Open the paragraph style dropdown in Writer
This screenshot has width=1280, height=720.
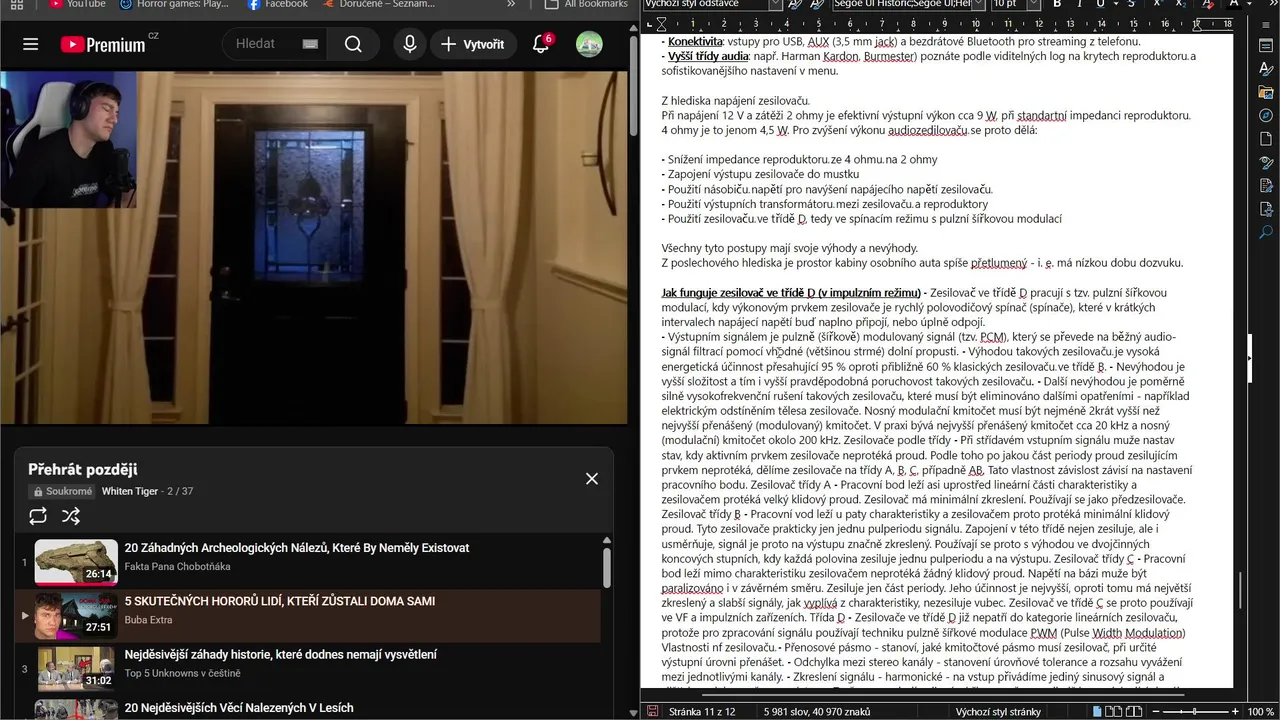coord(775,4)
